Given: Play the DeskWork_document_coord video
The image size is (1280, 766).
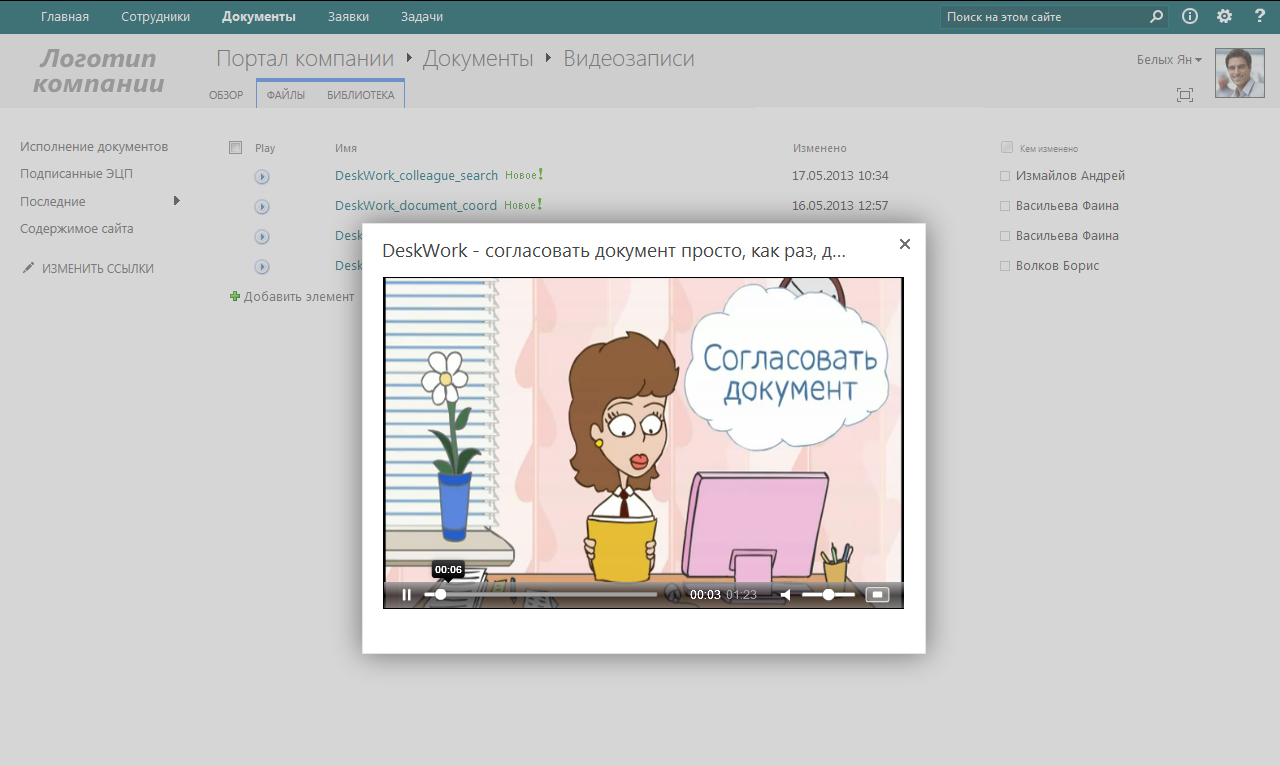Looking at the screenshot, I should click(x=262, y=207).
